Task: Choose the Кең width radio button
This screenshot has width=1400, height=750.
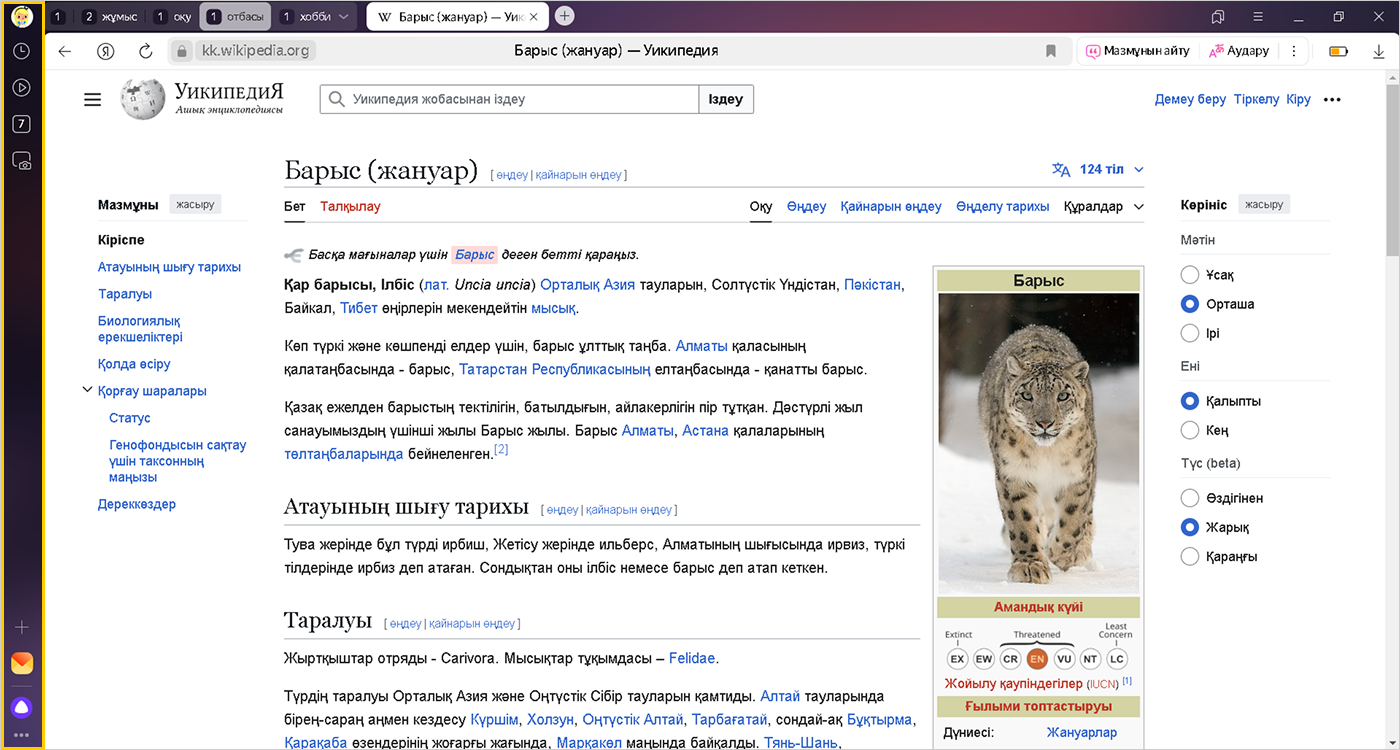Action: 1190,430
